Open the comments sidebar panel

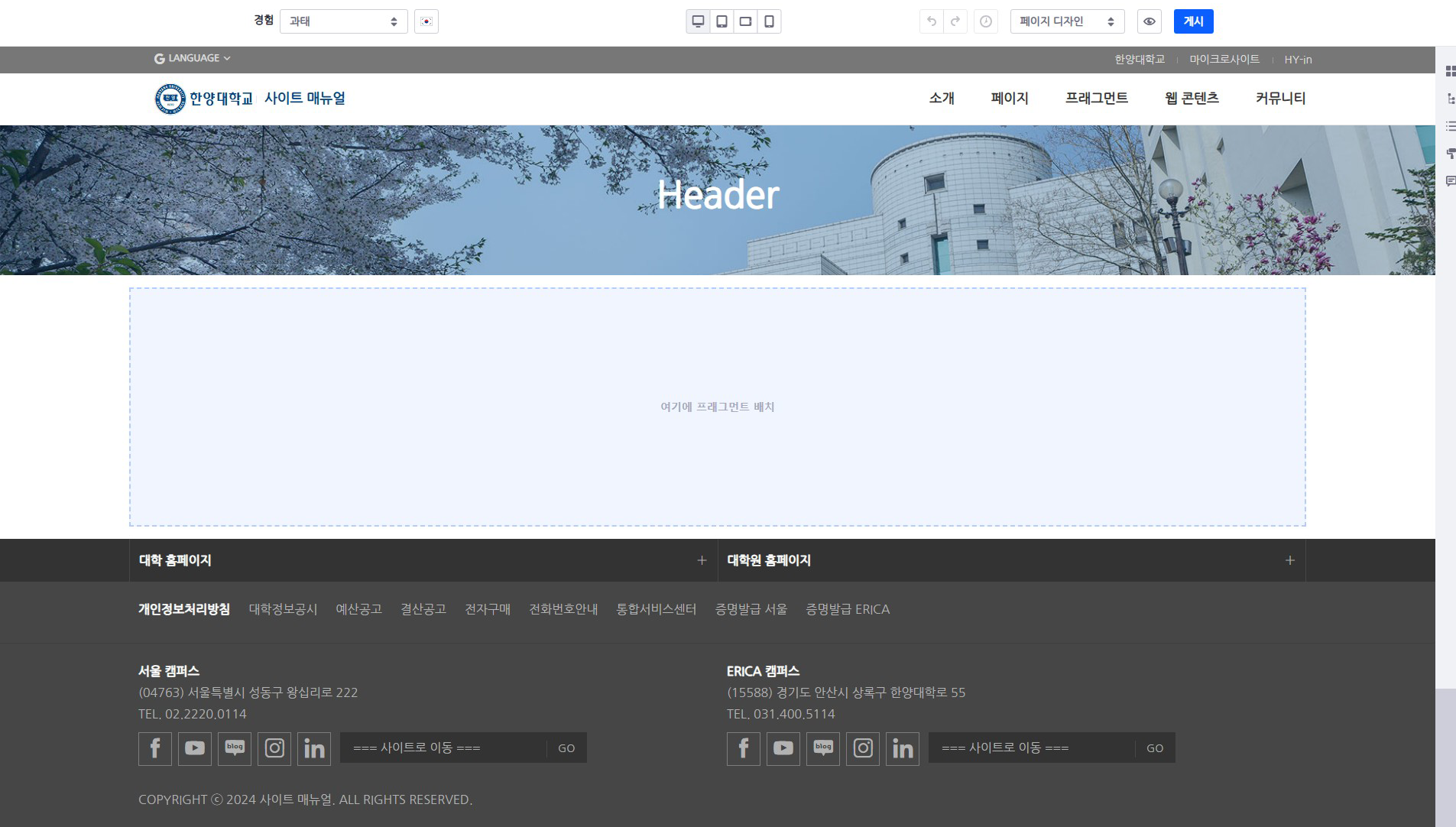(x=1450, y=181)
